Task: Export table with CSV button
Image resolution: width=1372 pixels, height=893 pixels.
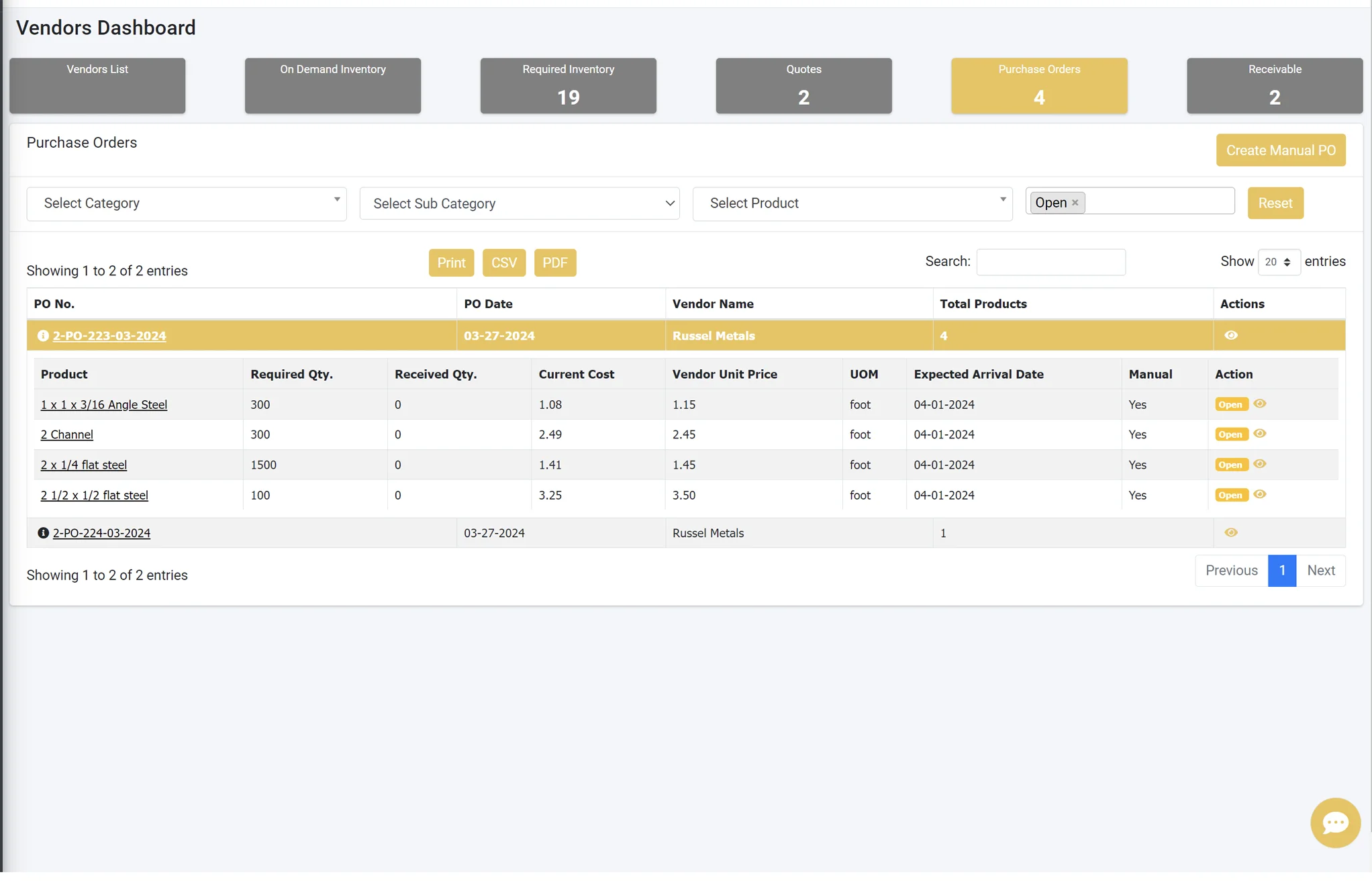Action: coord(503,263)
